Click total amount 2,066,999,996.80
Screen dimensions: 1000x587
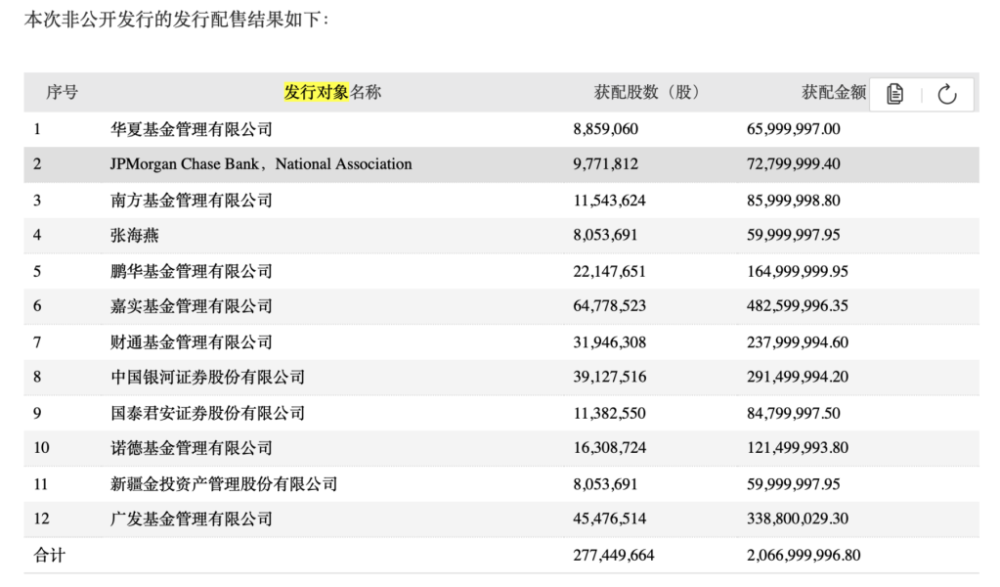804,555
